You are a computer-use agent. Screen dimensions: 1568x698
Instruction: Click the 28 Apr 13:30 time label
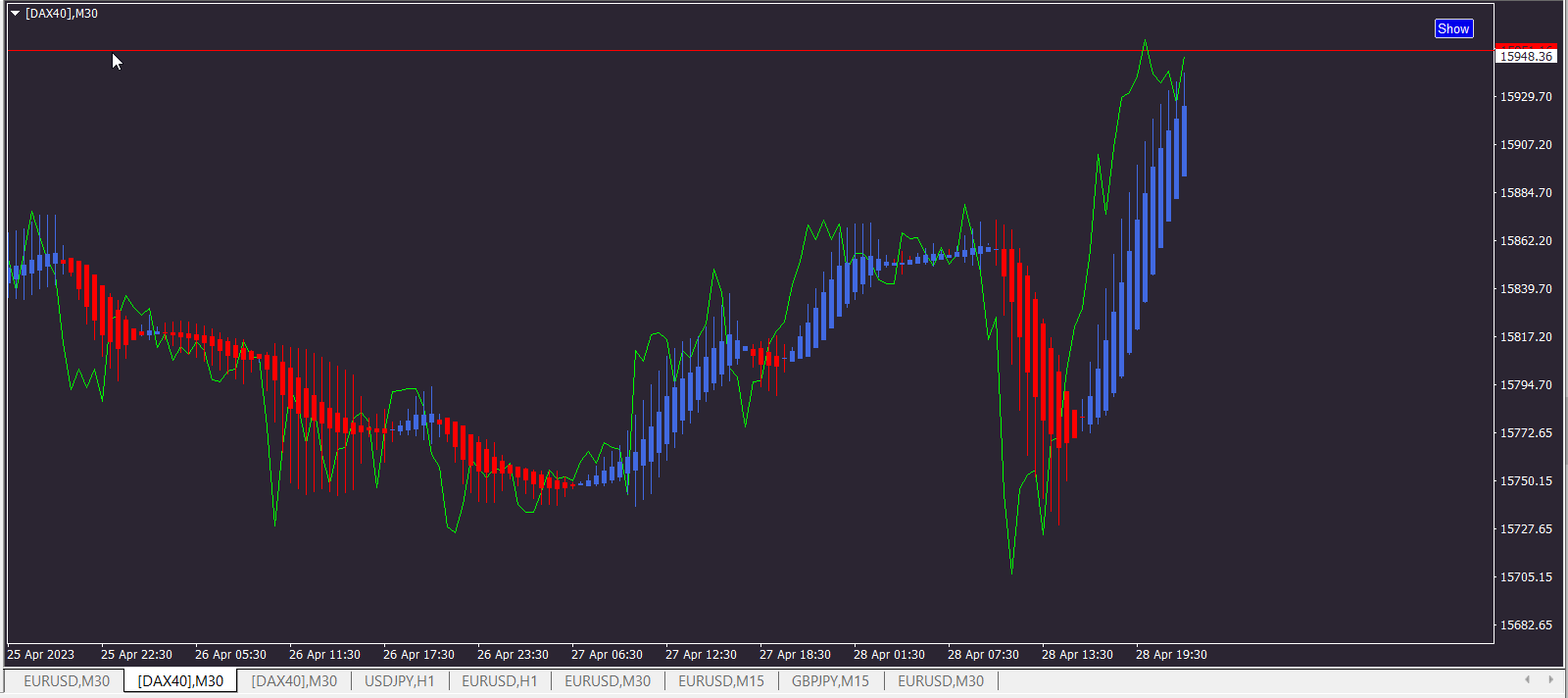[1077, 654]
